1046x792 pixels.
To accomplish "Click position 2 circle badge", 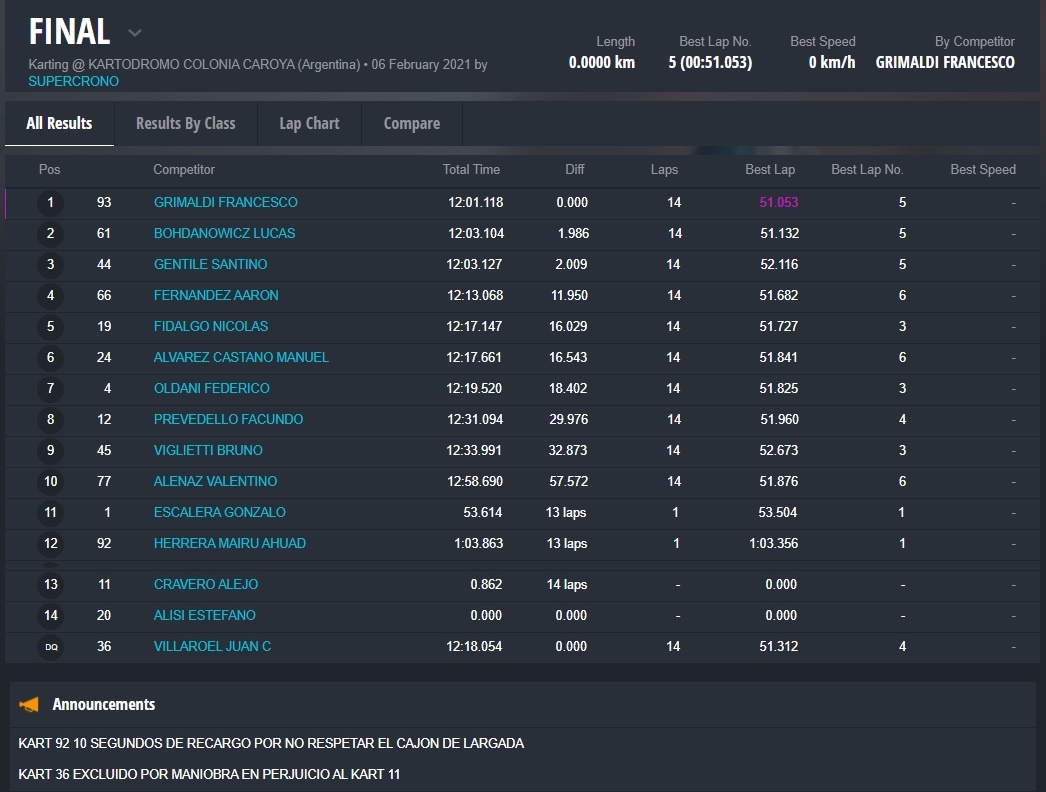I will tap(50, 234).
